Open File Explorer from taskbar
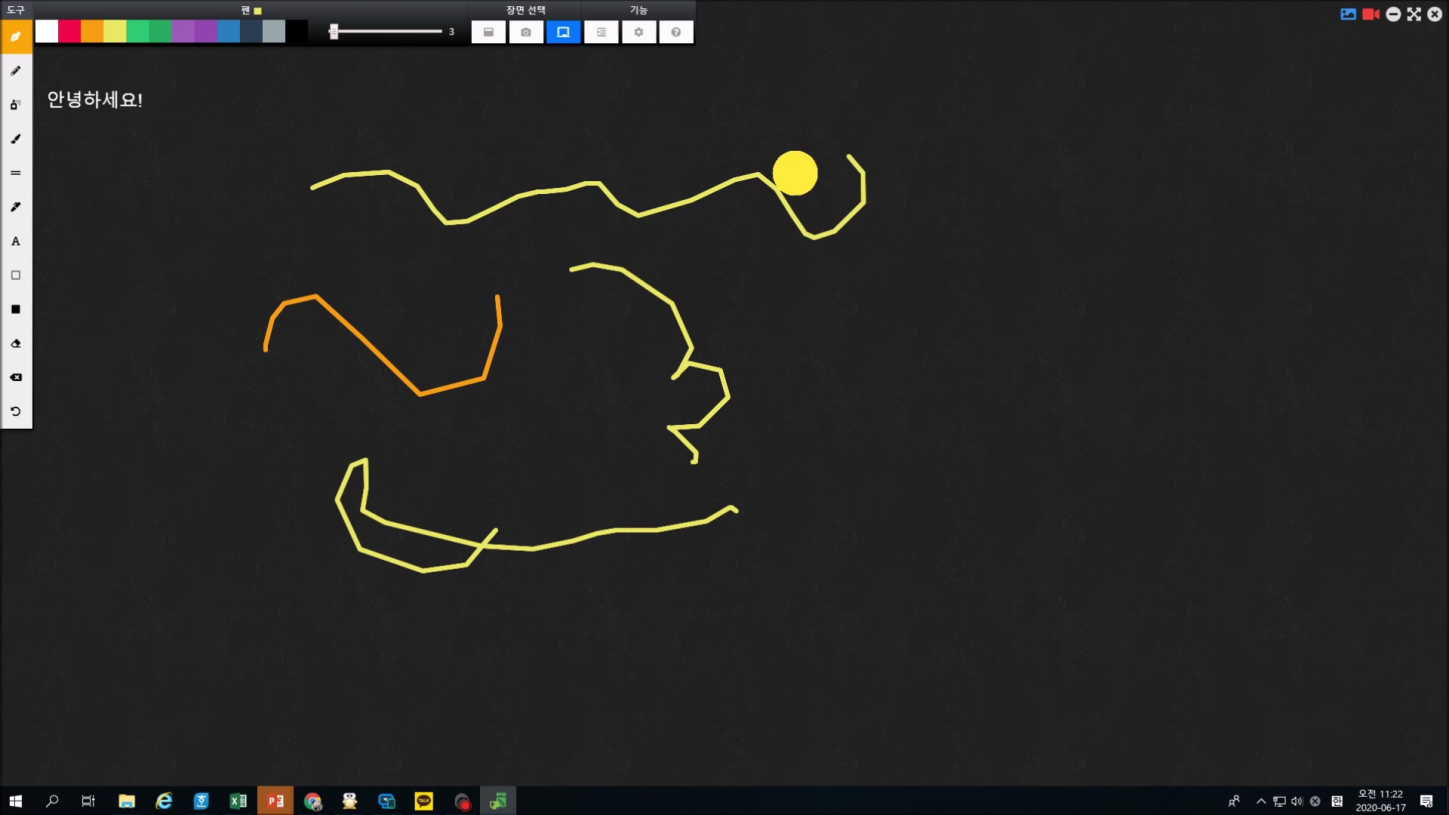 (x=127, y=801)
